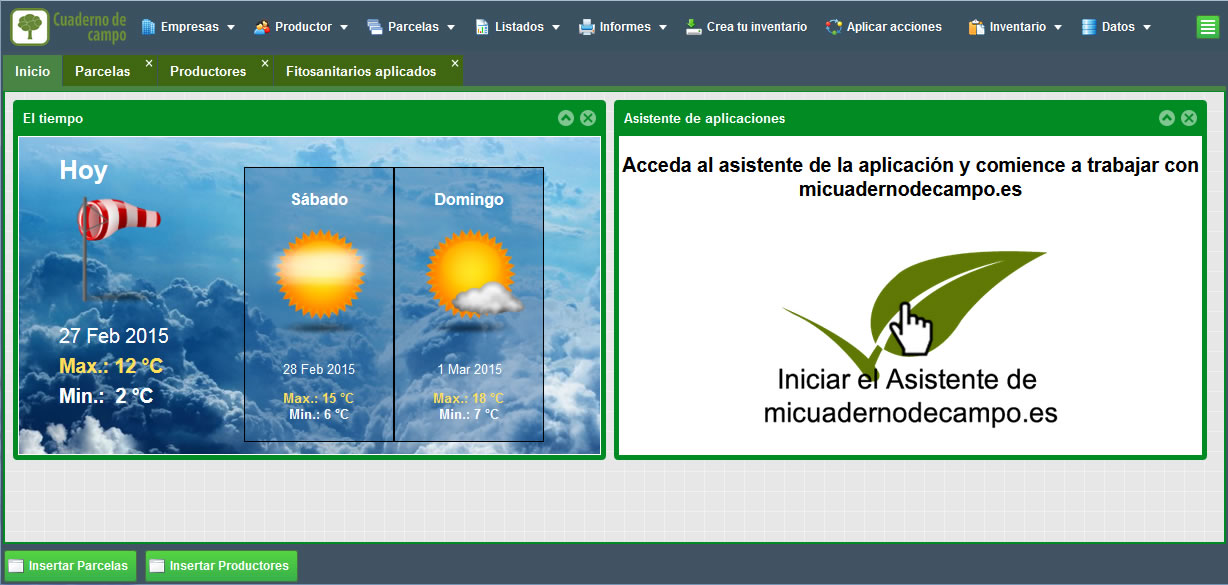Expand the Inventario dropdown arrow
The height and width of the screenshot is (585, 1228).
[1058, 28]
